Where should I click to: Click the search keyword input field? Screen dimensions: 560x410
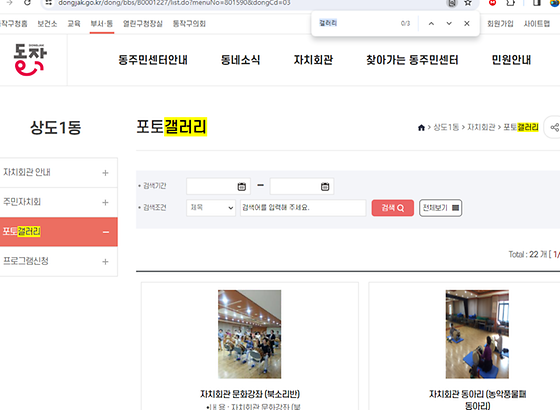[x=303, y=208]
